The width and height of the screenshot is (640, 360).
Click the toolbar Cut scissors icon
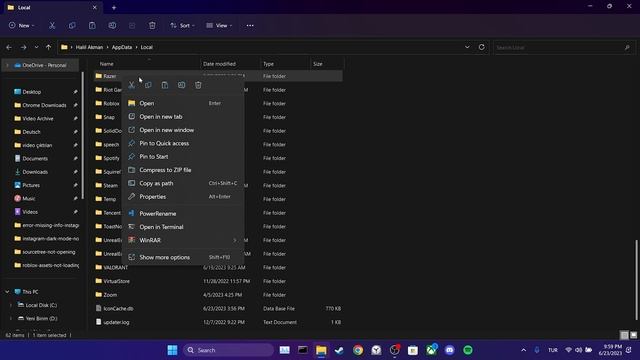tap(52, 25)
